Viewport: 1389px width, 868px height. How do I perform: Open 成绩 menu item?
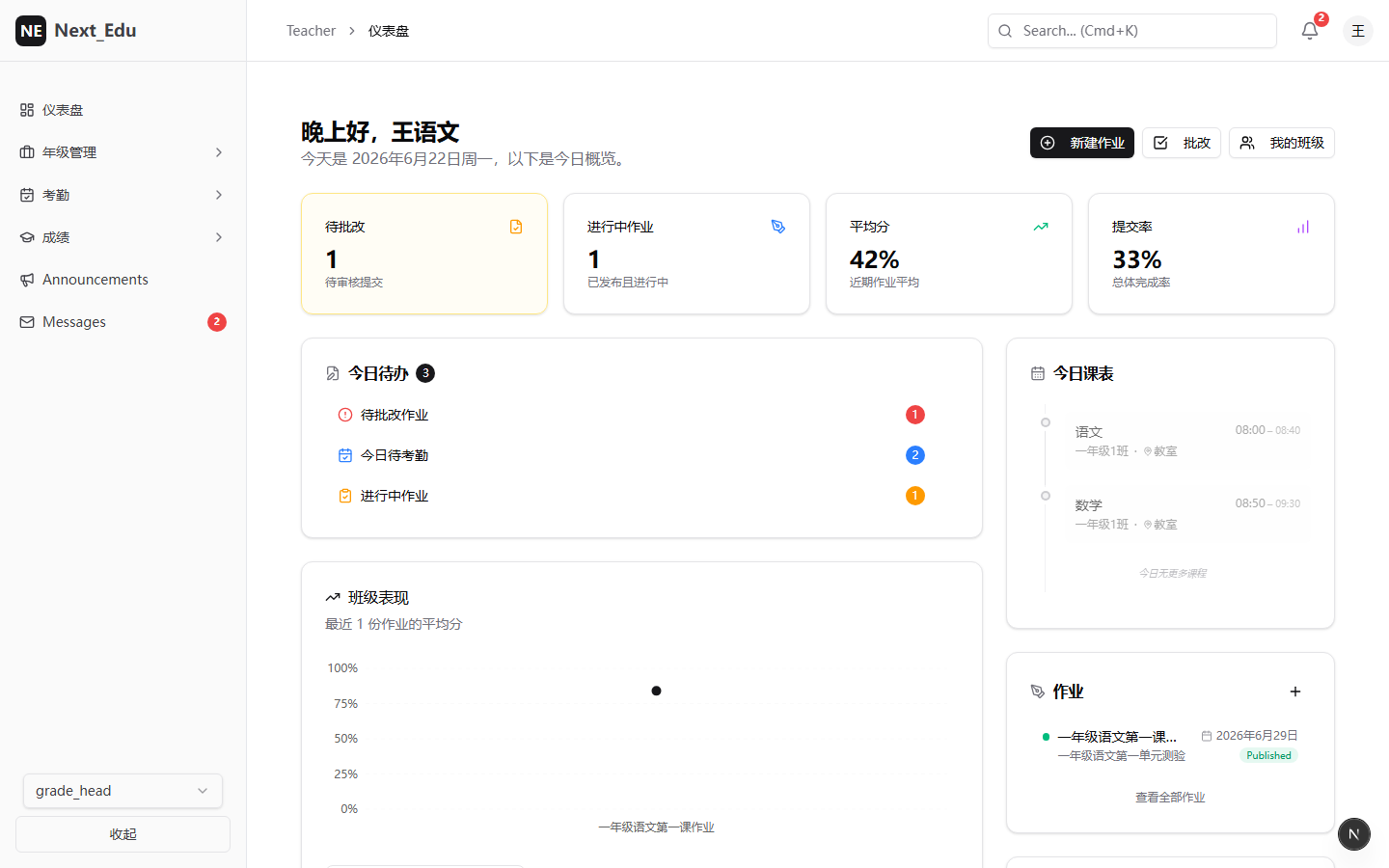(123, 237)
